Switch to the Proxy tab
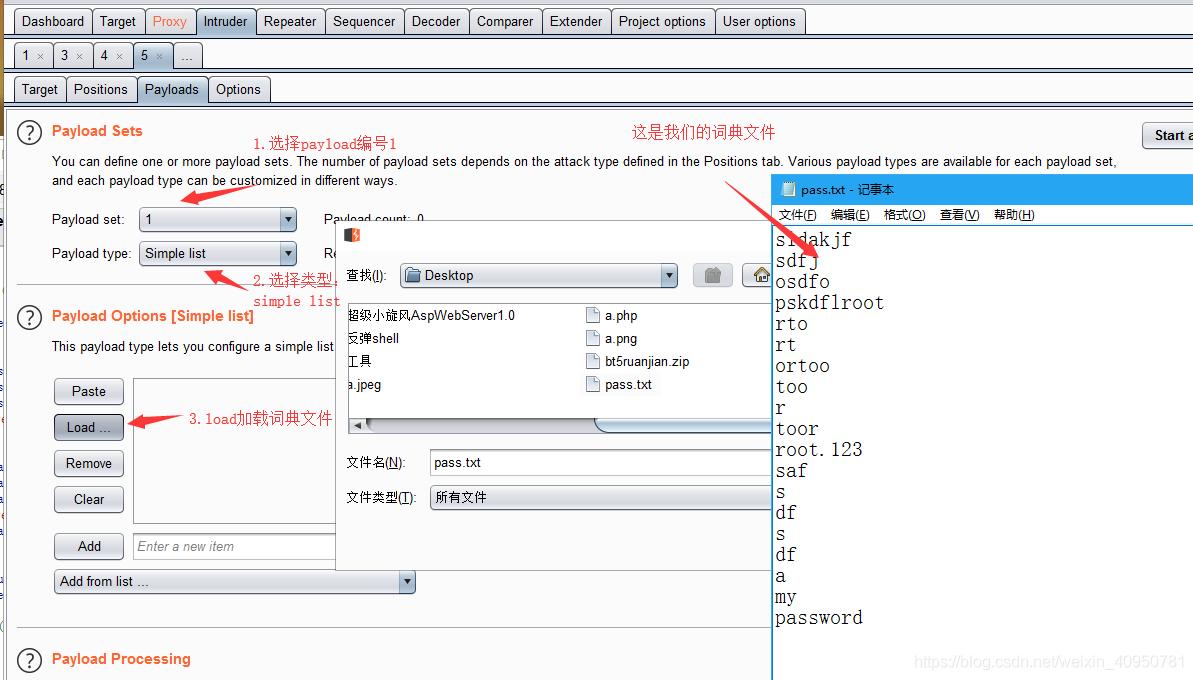This screenshot has height=680, width=1193. 169,21
